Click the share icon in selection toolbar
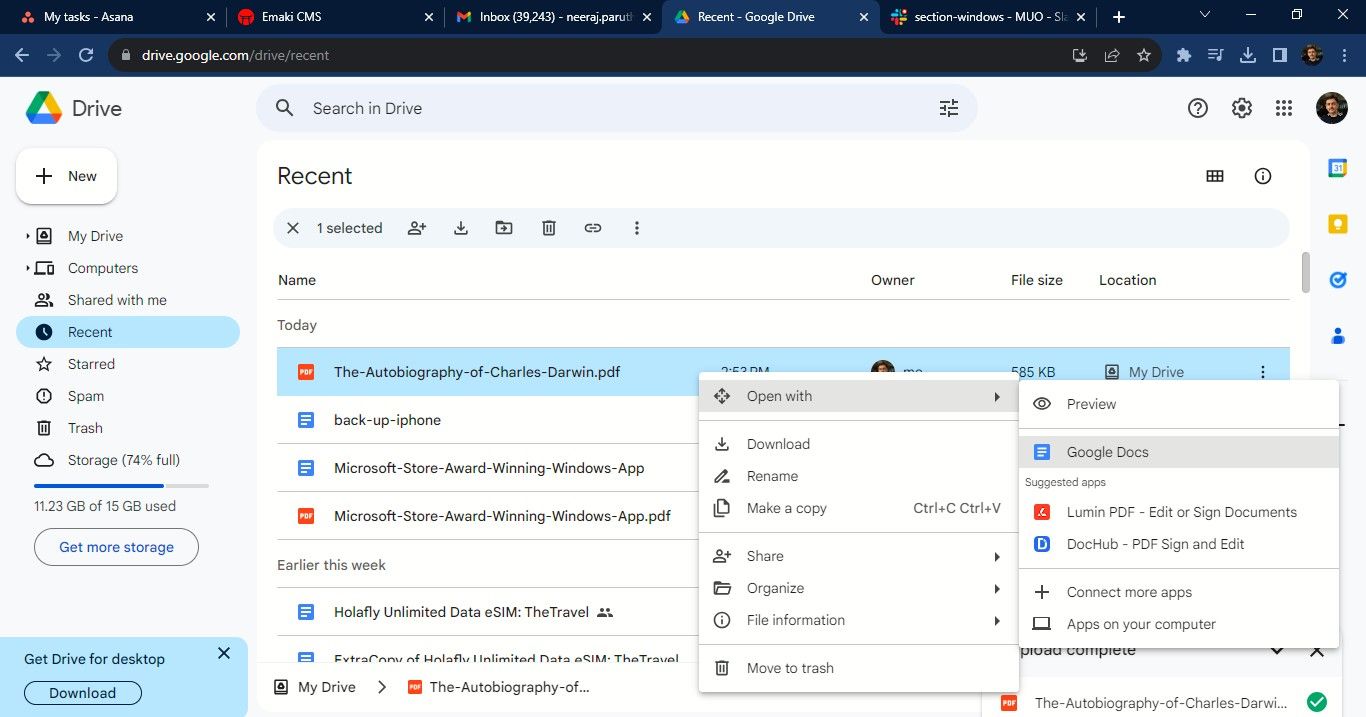Viewport: 1366px width, 717px height. click(417, 228)
